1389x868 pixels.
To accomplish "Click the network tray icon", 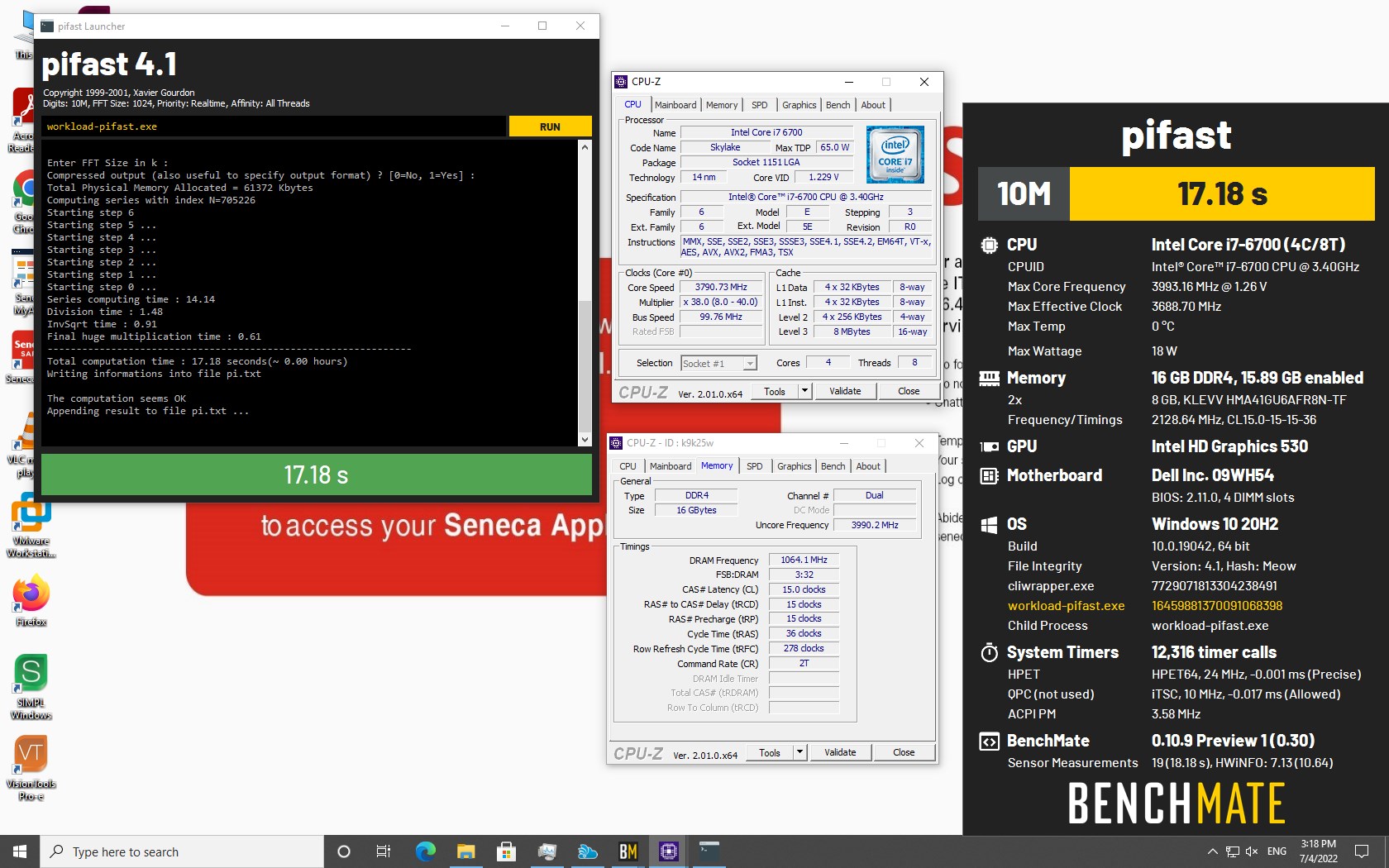I will point(1232,851).
